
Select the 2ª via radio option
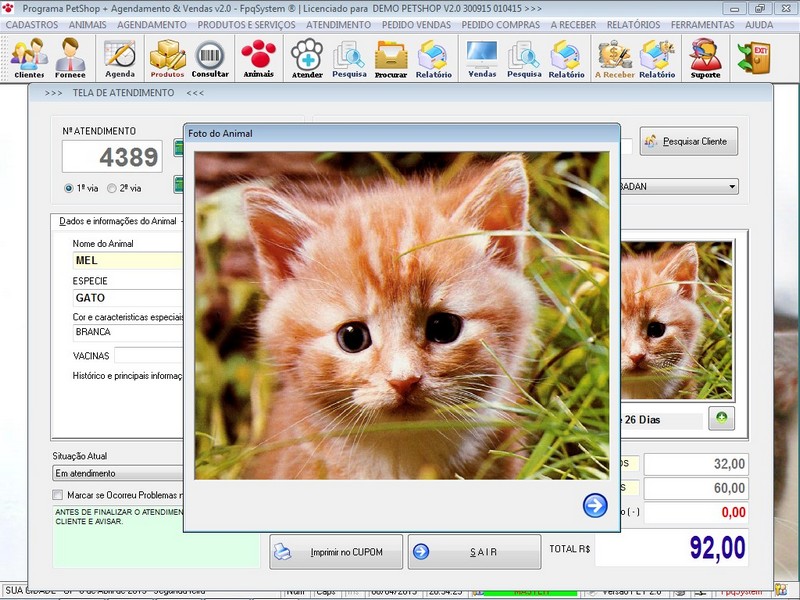point(112,188)
